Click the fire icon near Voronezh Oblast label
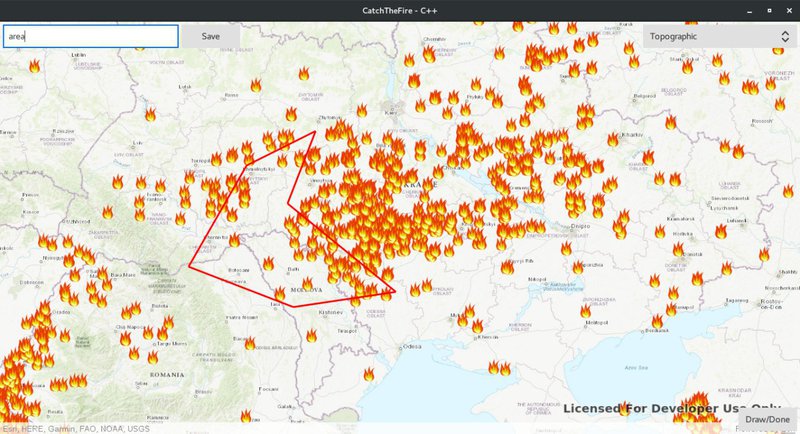The height and width of the screenshot is (434, 800). 770,84
